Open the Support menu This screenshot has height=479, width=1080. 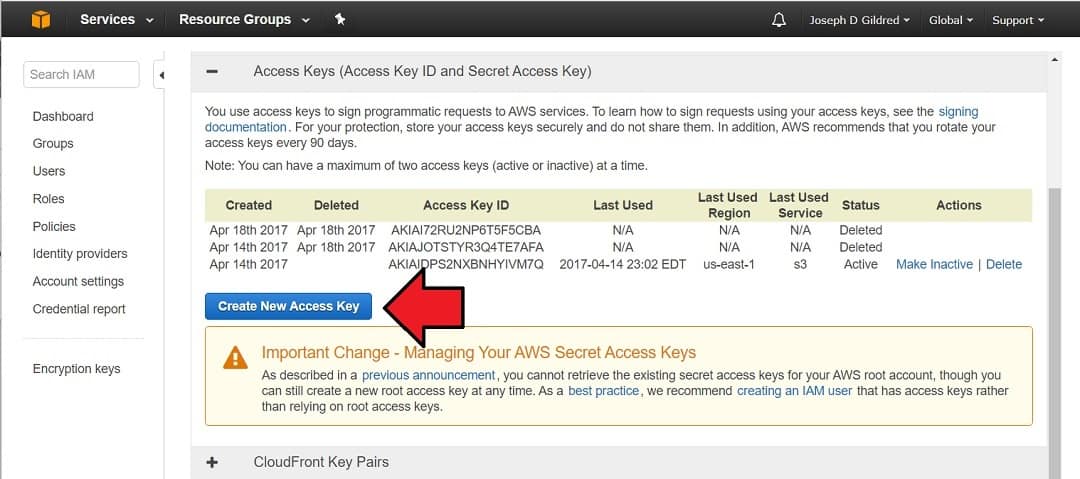pyautogui.click(x=1018, y=20)
